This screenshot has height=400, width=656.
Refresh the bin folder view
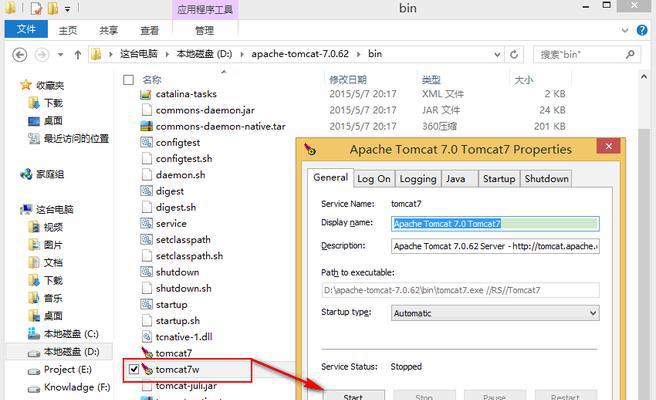514,54
